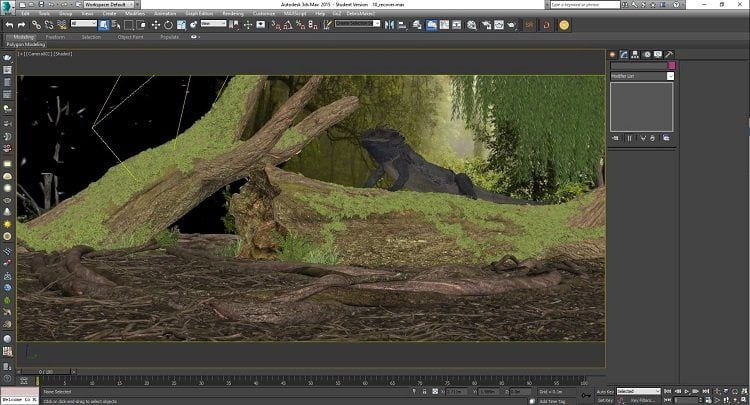Image resolution: width=750 pixels, height=405 pixels.
Task: Click the Select and Link chain icon
Action: click(36, 25)
